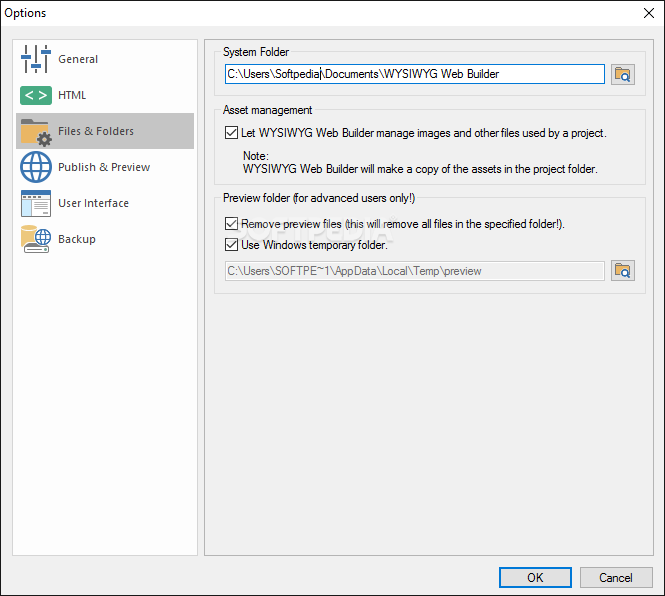This screenshot has width=665, height=596.
Task: Show the Backup settings page
Action: pos(105,239)
